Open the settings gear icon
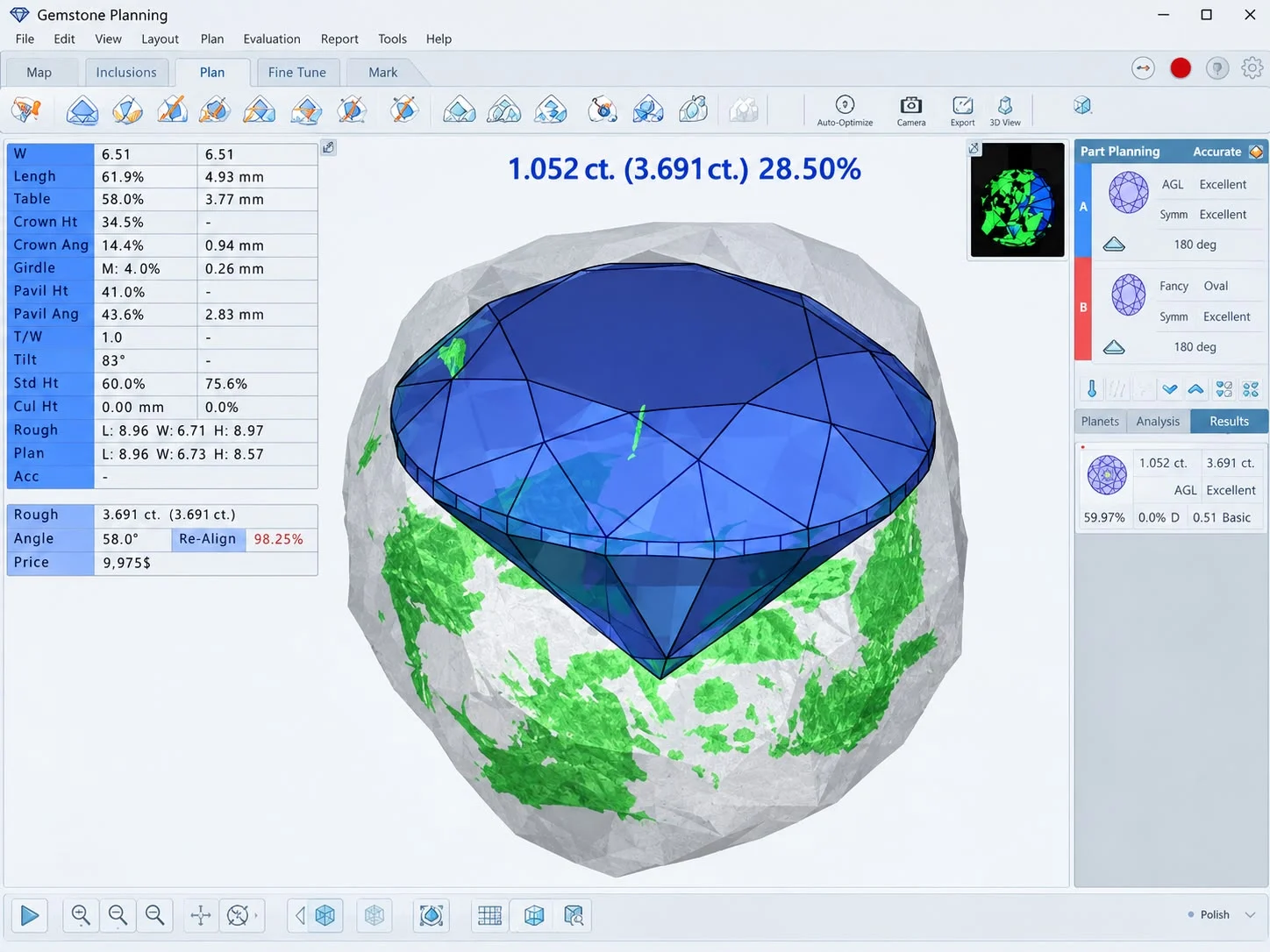Viewport: 1270px width, 952px height. point(1252,67)
